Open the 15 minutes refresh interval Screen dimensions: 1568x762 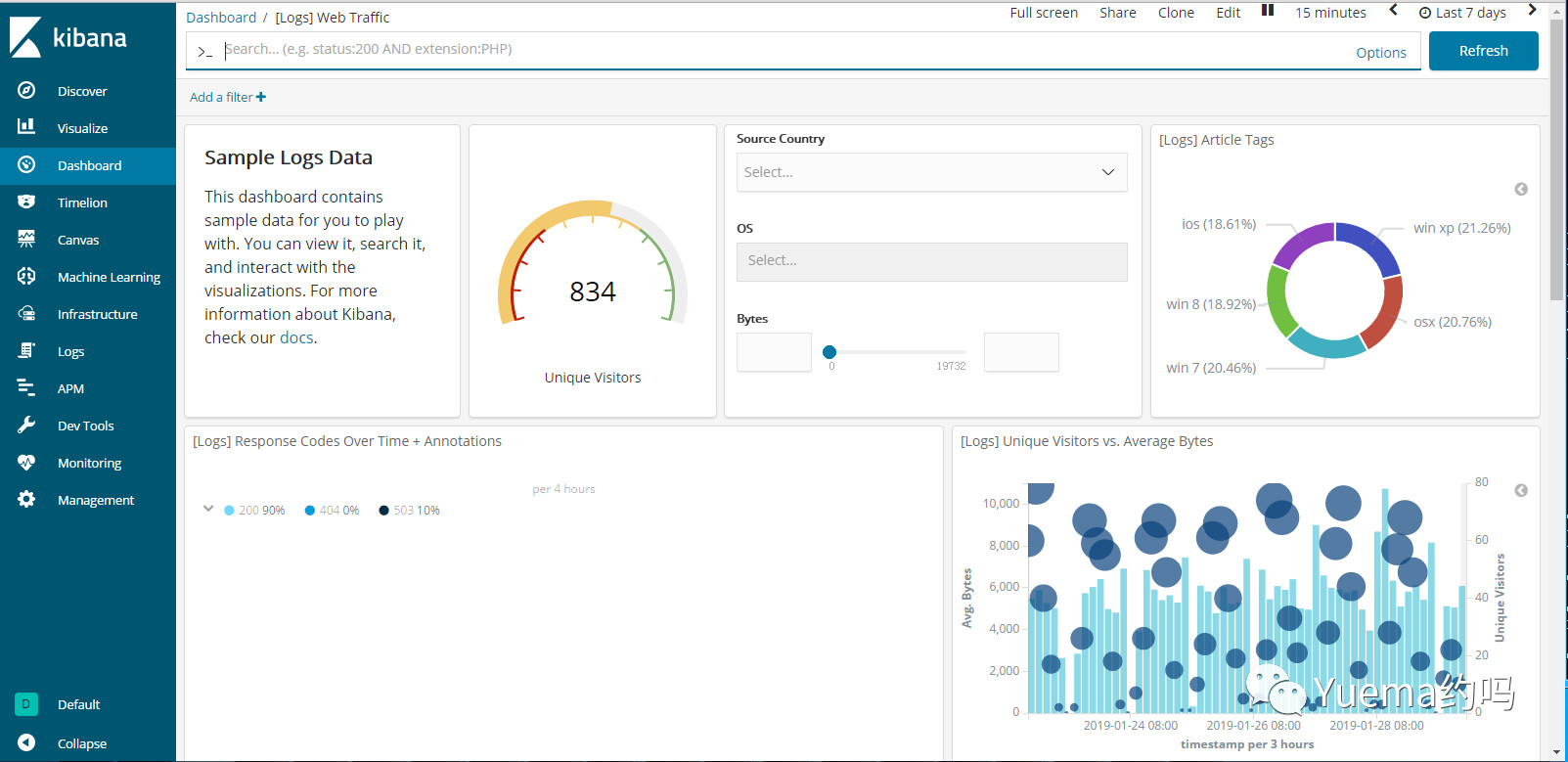[x=1330, y=13]
